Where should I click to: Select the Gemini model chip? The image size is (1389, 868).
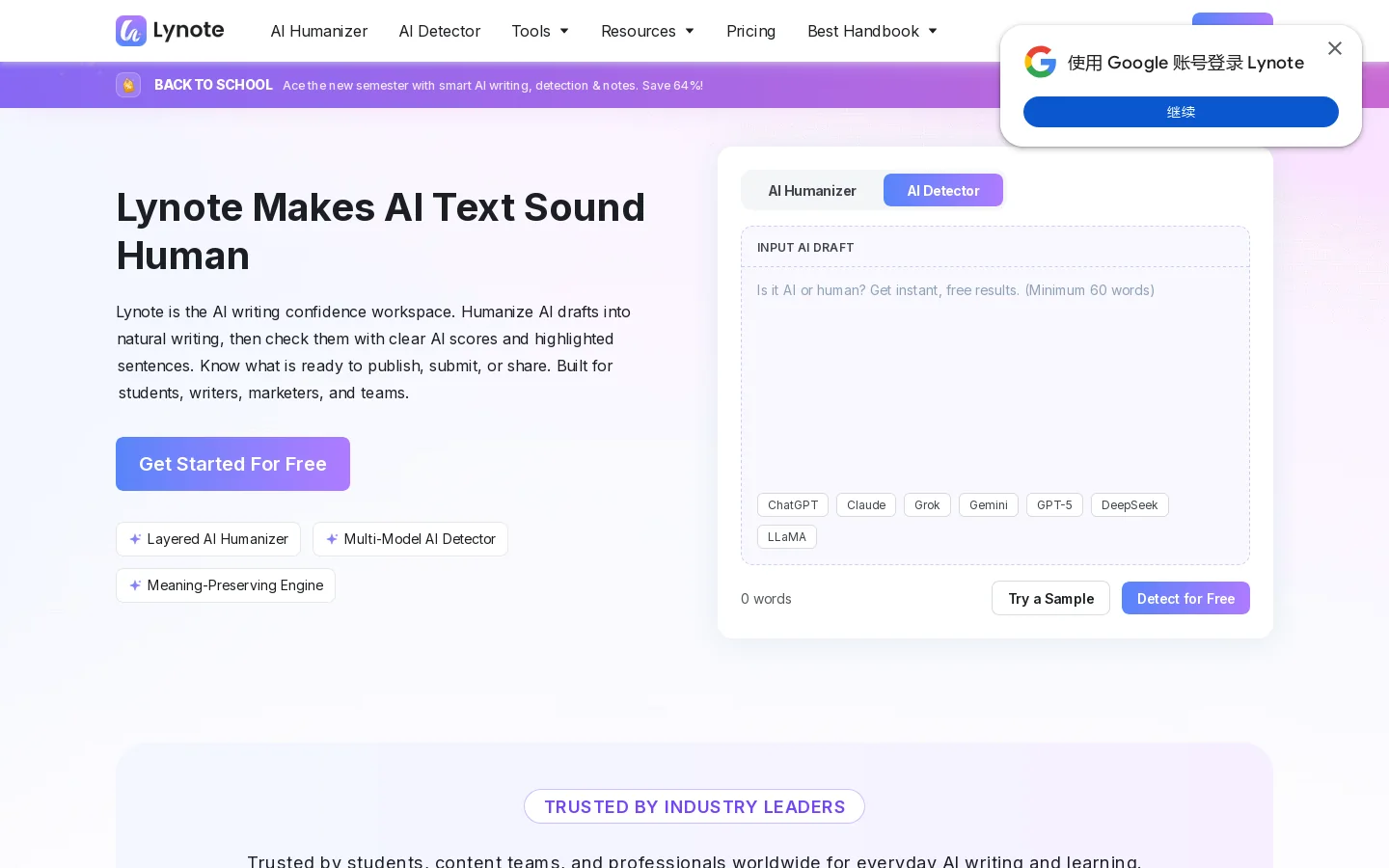coord(989,505)
